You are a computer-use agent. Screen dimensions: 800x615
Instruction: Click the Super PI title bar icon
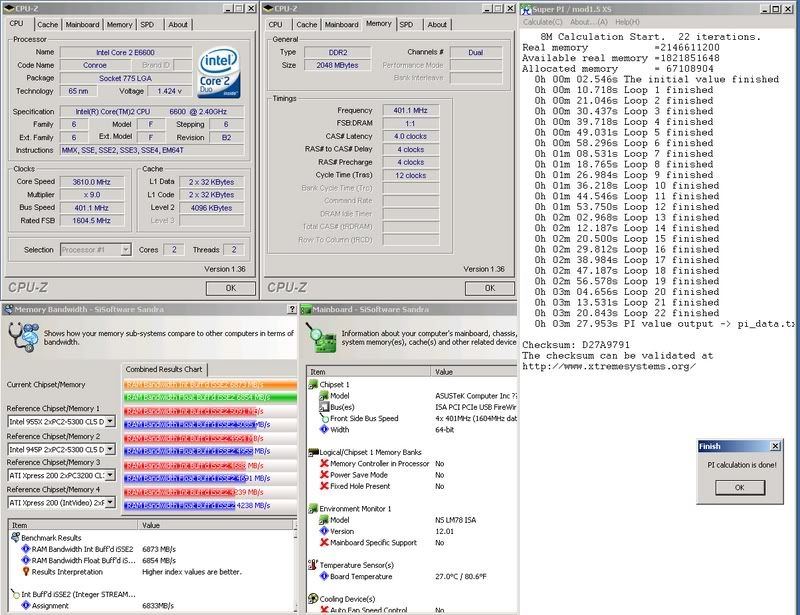click(527, 9)
